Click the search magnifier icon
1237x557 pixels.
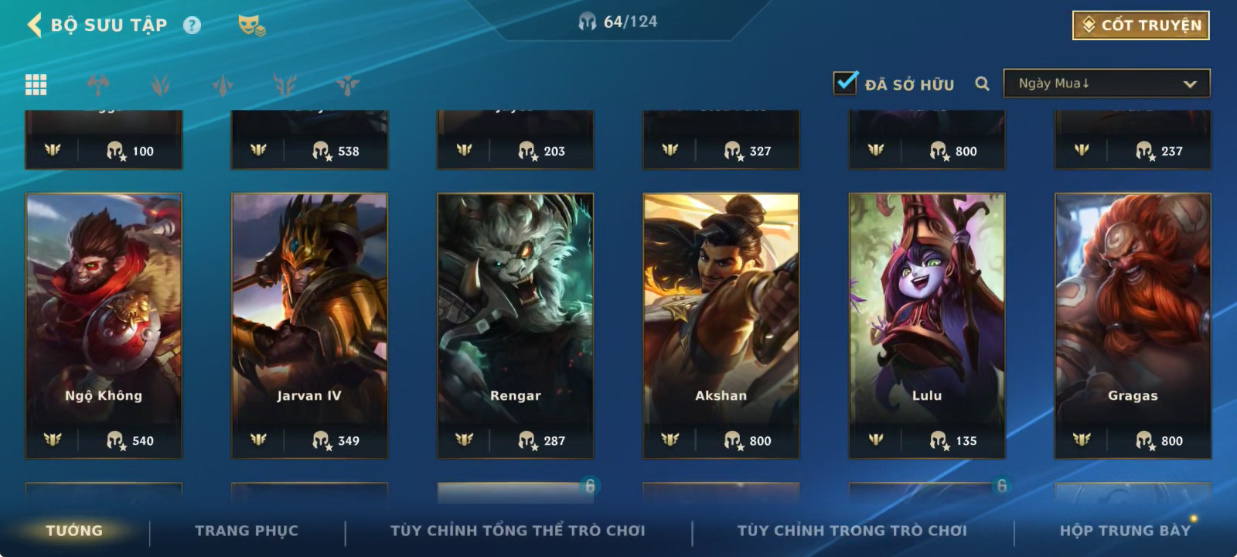coord(982,84)
